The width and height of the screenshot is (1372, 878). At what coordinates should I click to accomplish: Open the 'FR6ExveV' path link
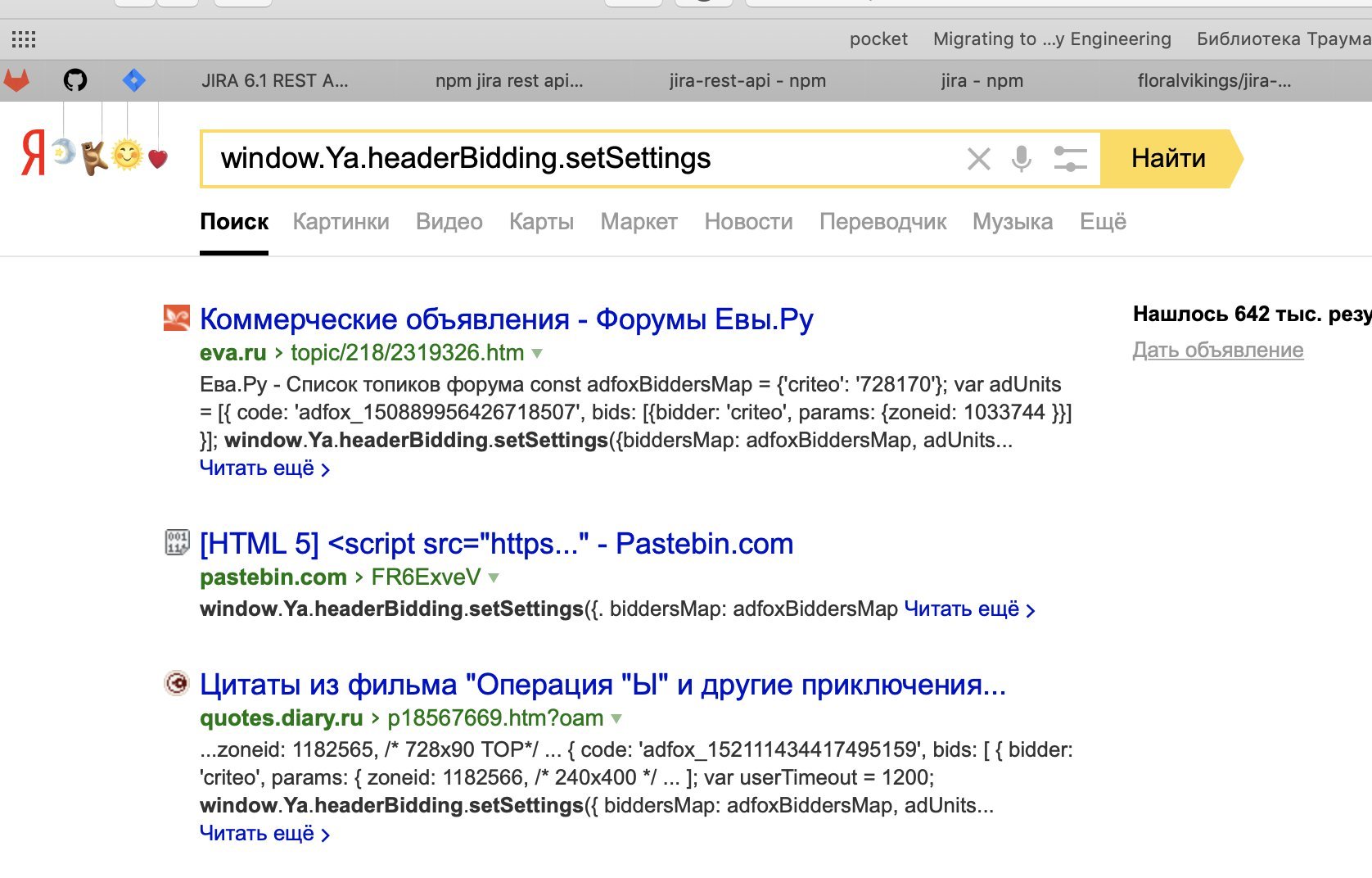426,577
